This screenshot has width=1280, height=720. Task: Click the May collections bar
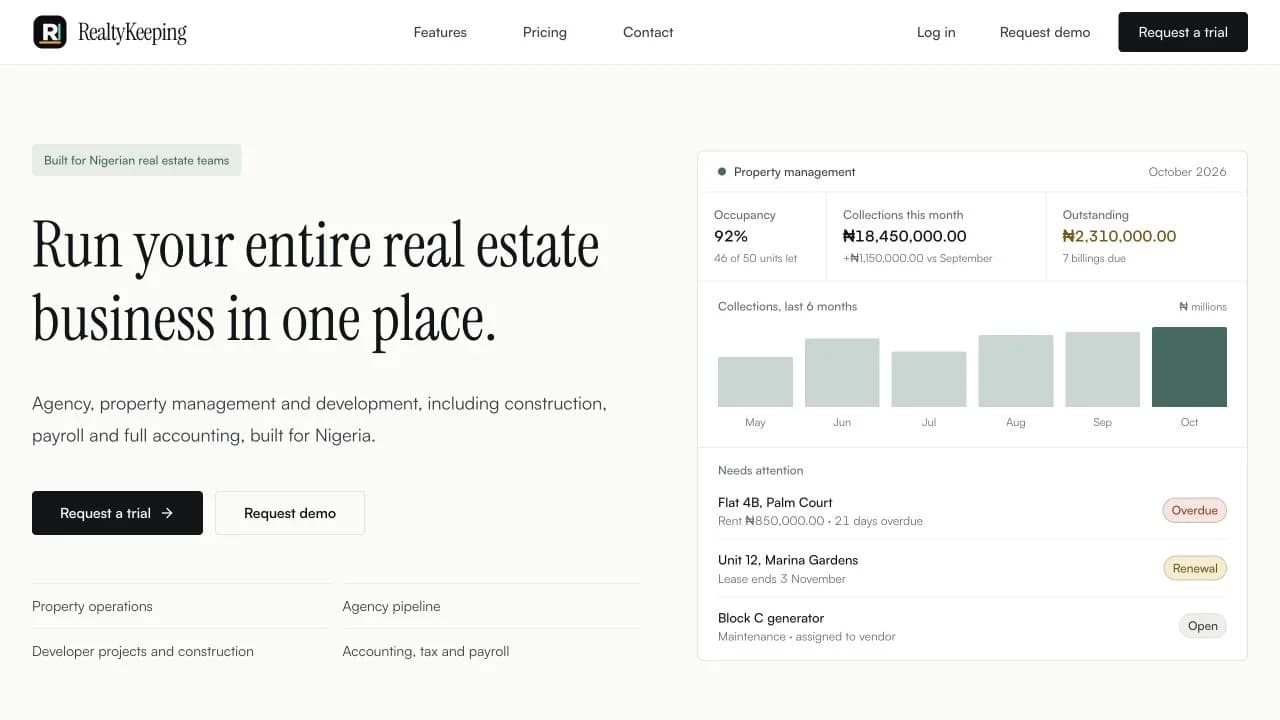755,382
